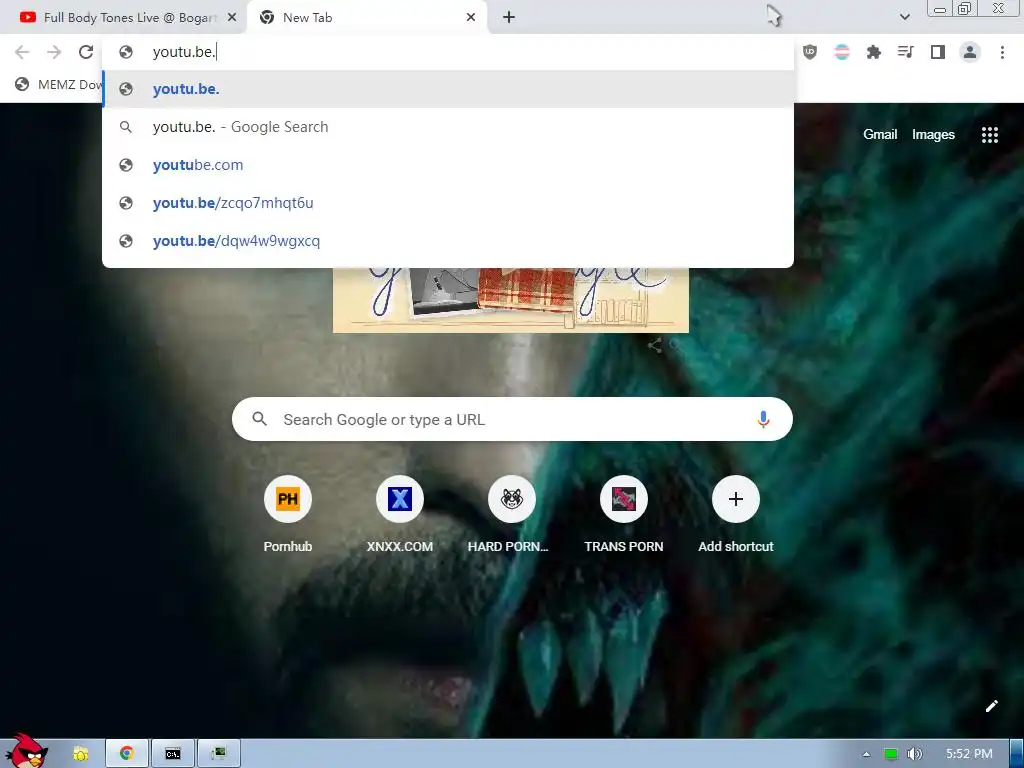
Task: Go forward with the forward arrow
Action: 54,52
